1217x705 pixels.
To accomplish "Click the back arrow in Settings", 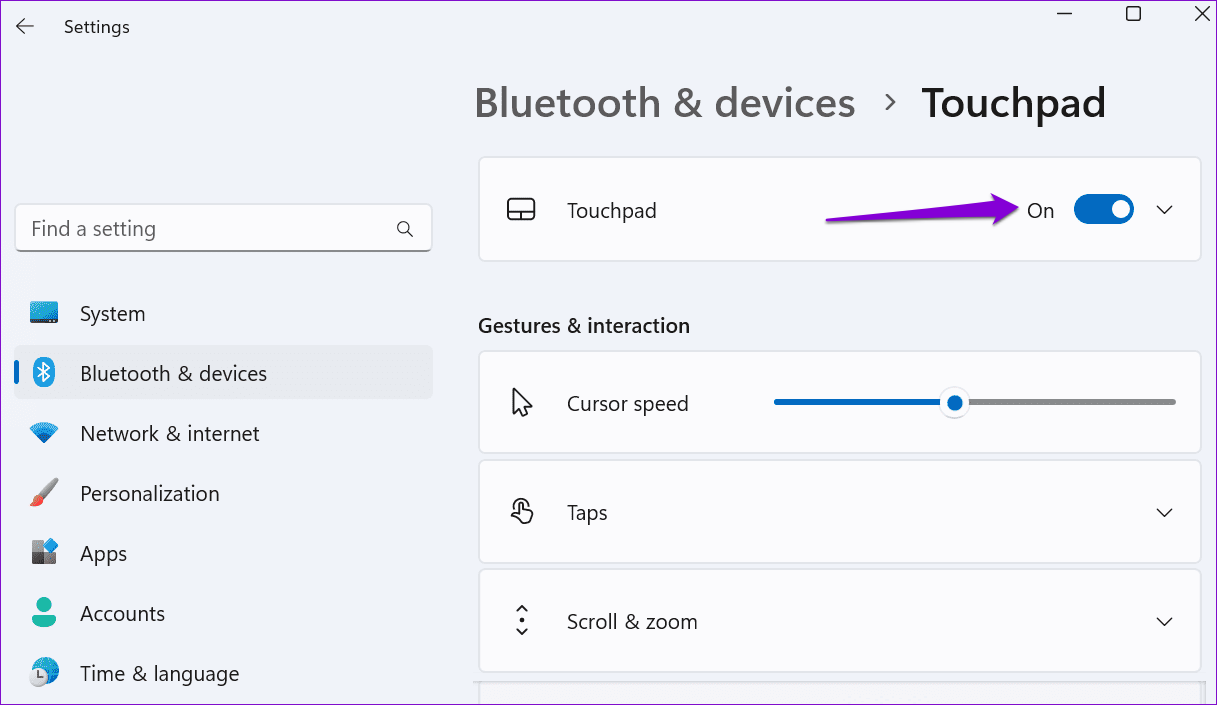I will point(25,27).
